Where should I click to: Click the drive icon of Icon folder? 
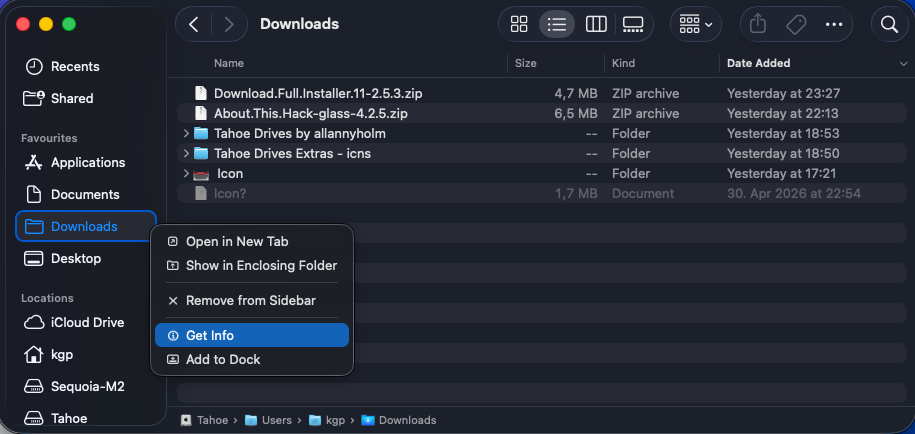coord(201,174)
